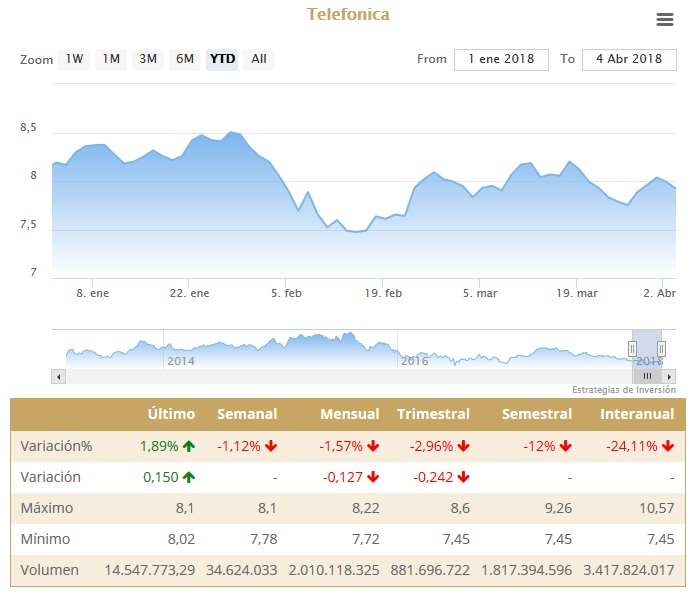Select the 6M zoom range
This screenshot has width=698, height=598.
[x=185, y=59]
